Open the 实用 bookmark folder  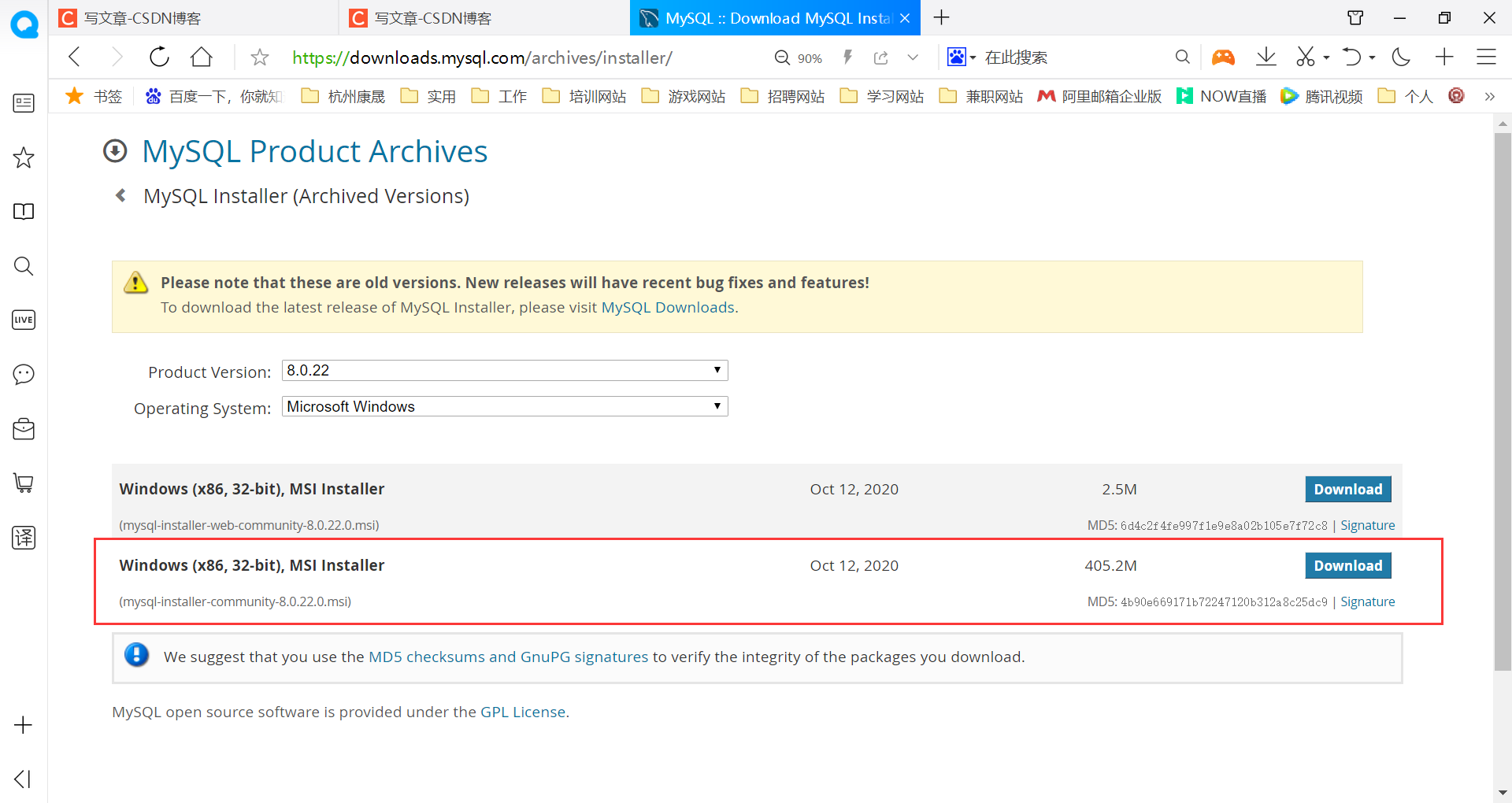tap(428, 96)
